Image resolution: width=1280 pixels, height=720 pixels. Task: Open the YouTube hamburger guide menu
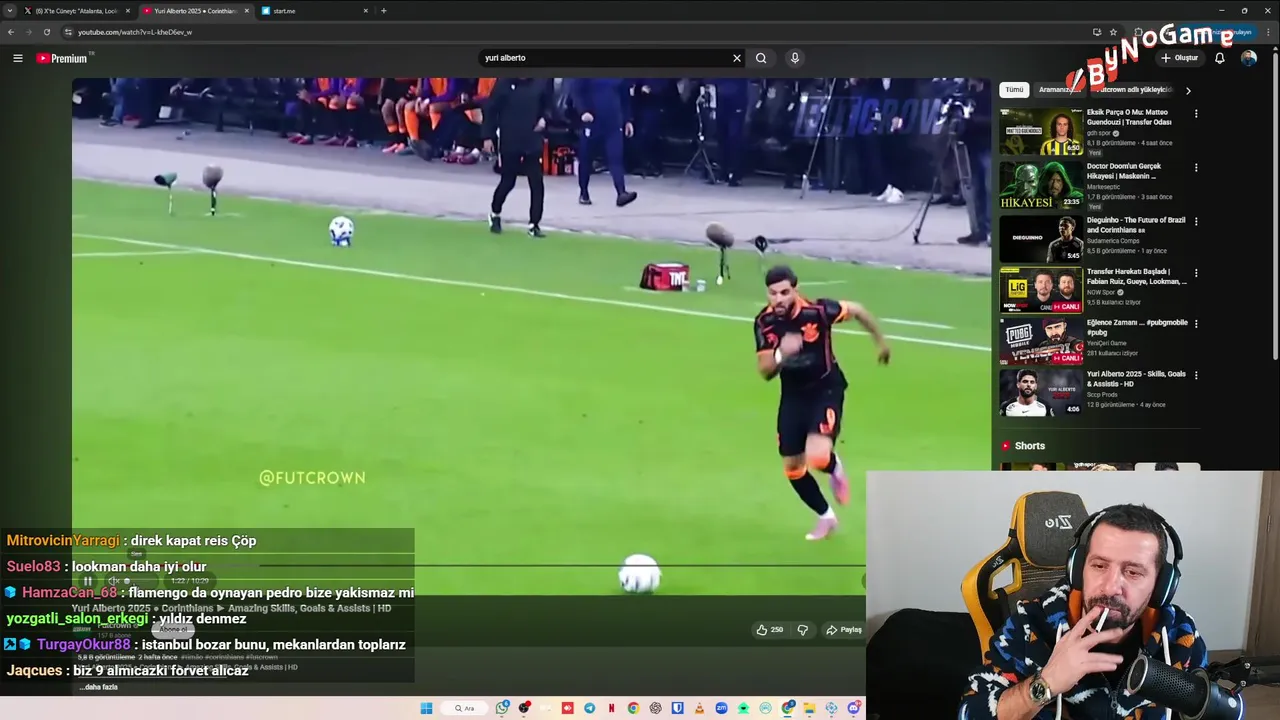(17, 58)
